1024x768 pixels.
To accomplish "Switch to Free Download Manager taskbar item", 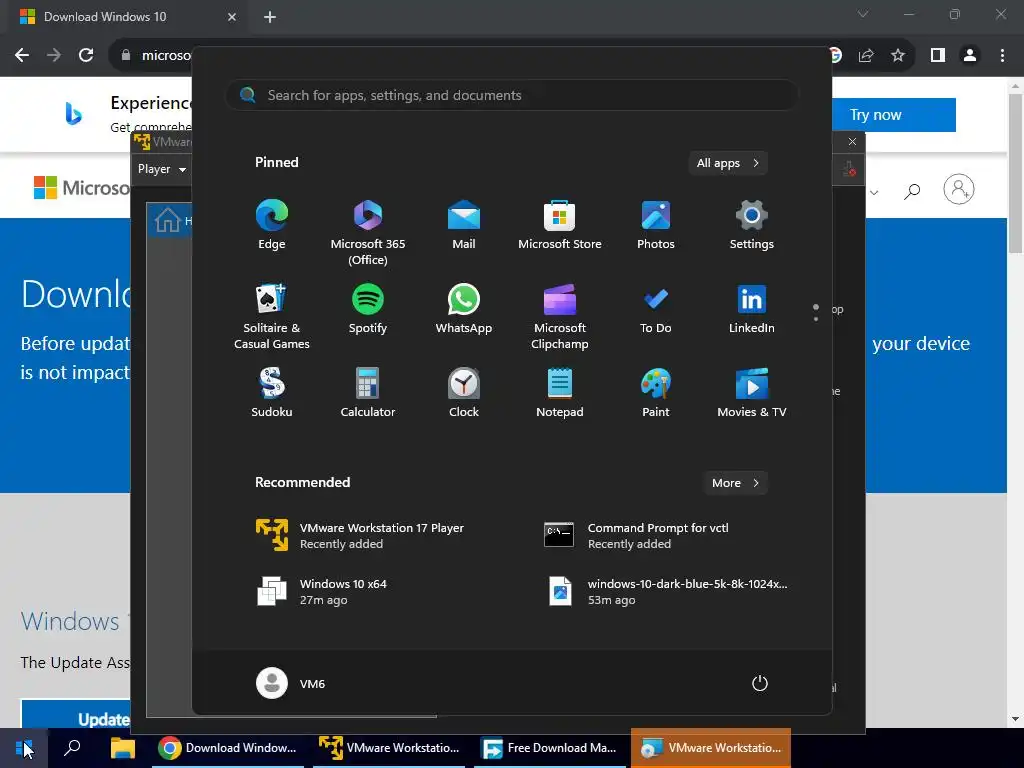I will tap(550, 748).
